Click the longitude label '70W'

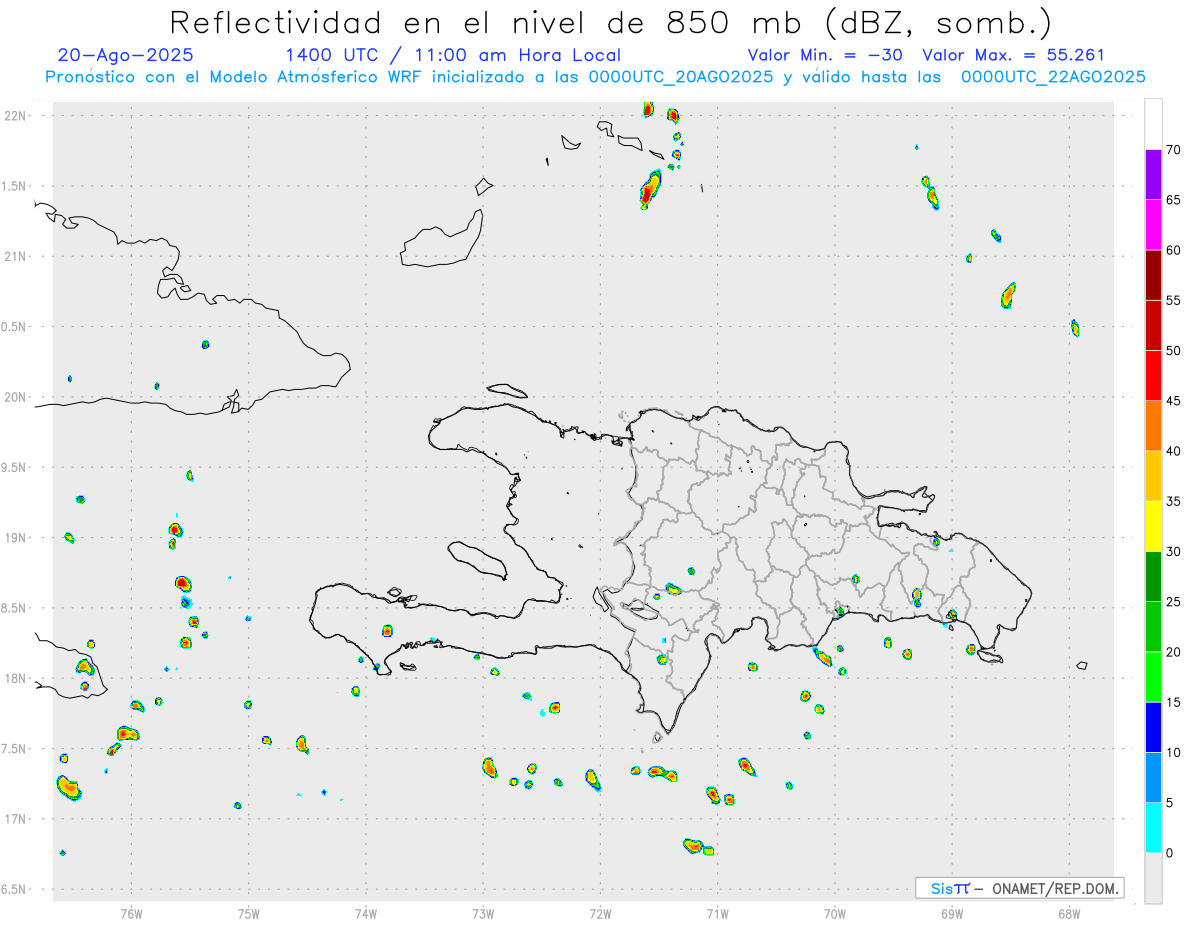[x=835, y=913]
